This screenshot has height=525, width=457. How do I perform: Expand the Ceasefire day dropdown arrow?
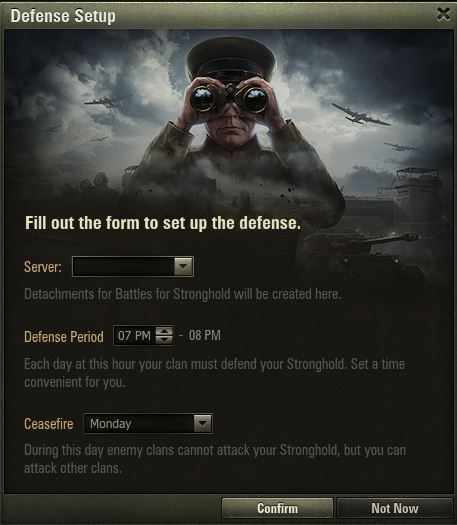click(203, 424)
